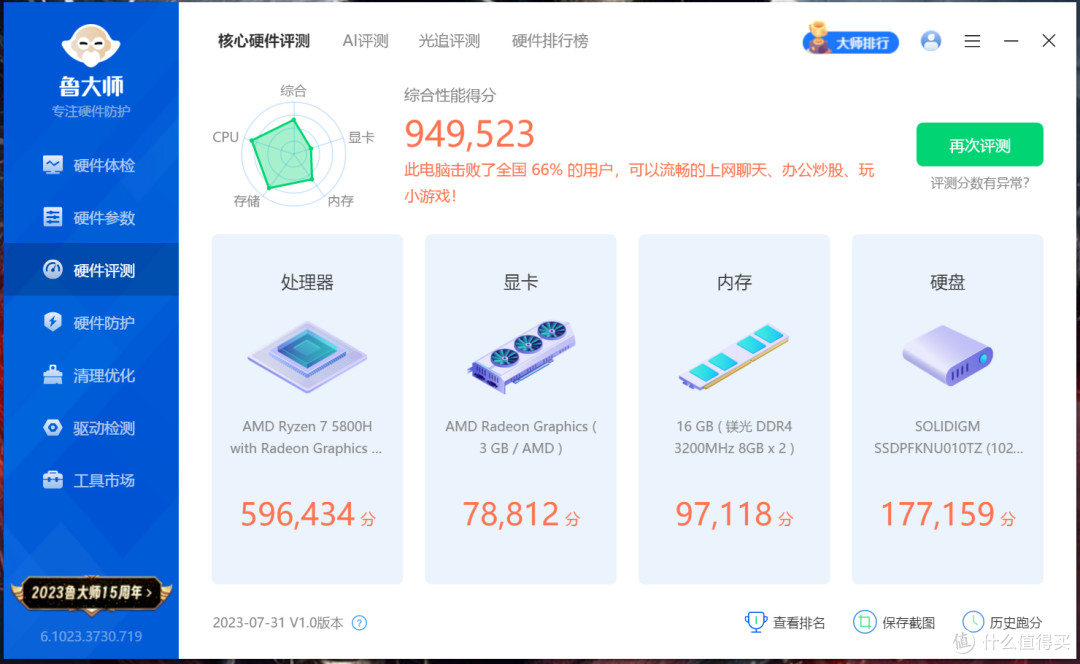The image size is (1080, 664).
Task: Click the 综合性能得分 heading
Action: [x=450, y=95]
